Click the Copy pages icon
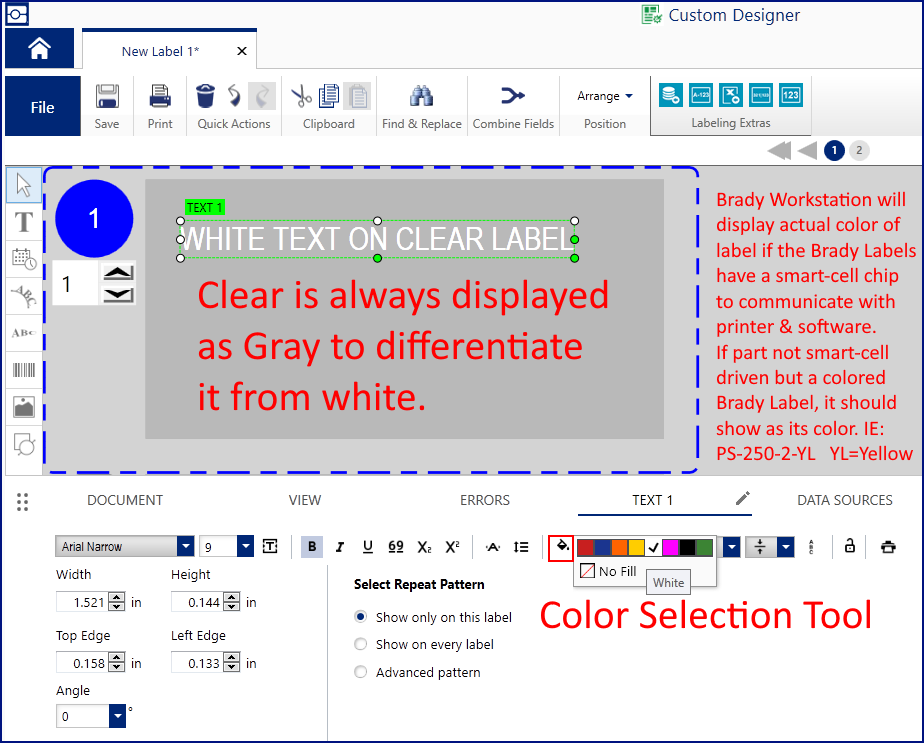 (x=329, y=96)
